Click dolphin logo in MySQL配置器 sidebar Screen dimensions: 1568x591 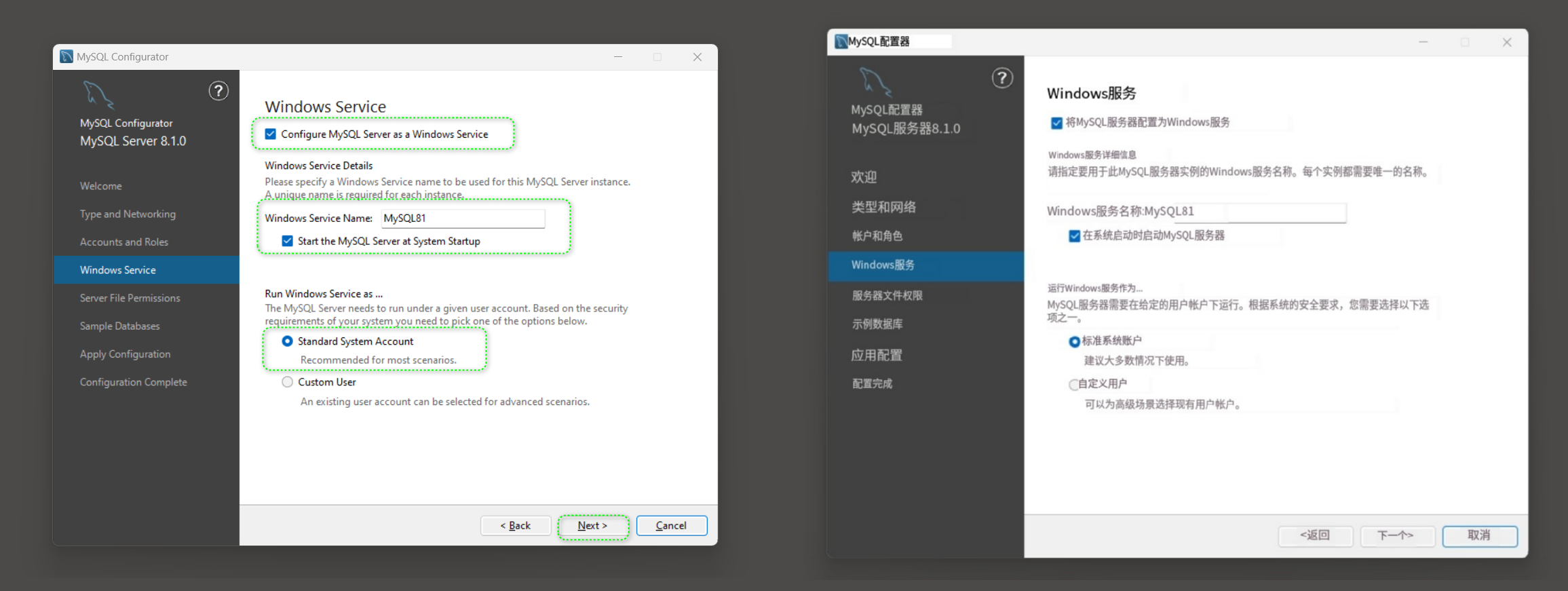click(x=875, y=82)
